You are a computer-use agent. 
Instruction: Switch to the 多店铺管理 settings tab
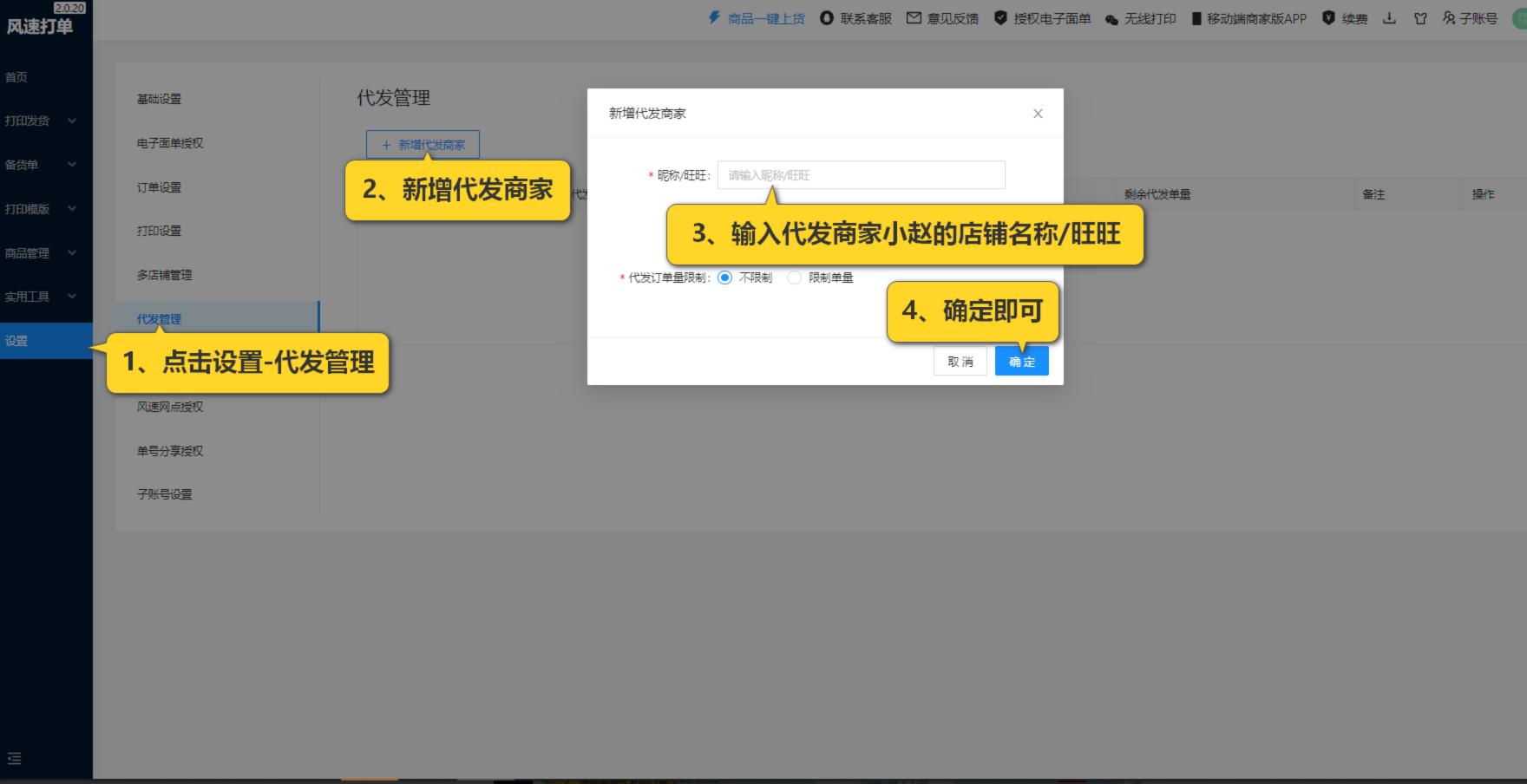point(163,275)
